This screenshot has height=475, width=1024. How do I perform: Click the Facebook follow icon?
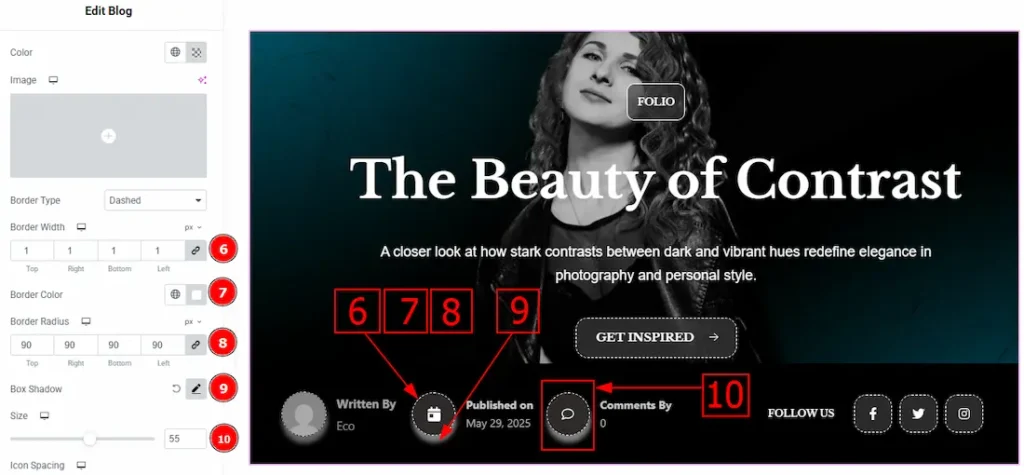pyautogui.click(x=872, y=414)
